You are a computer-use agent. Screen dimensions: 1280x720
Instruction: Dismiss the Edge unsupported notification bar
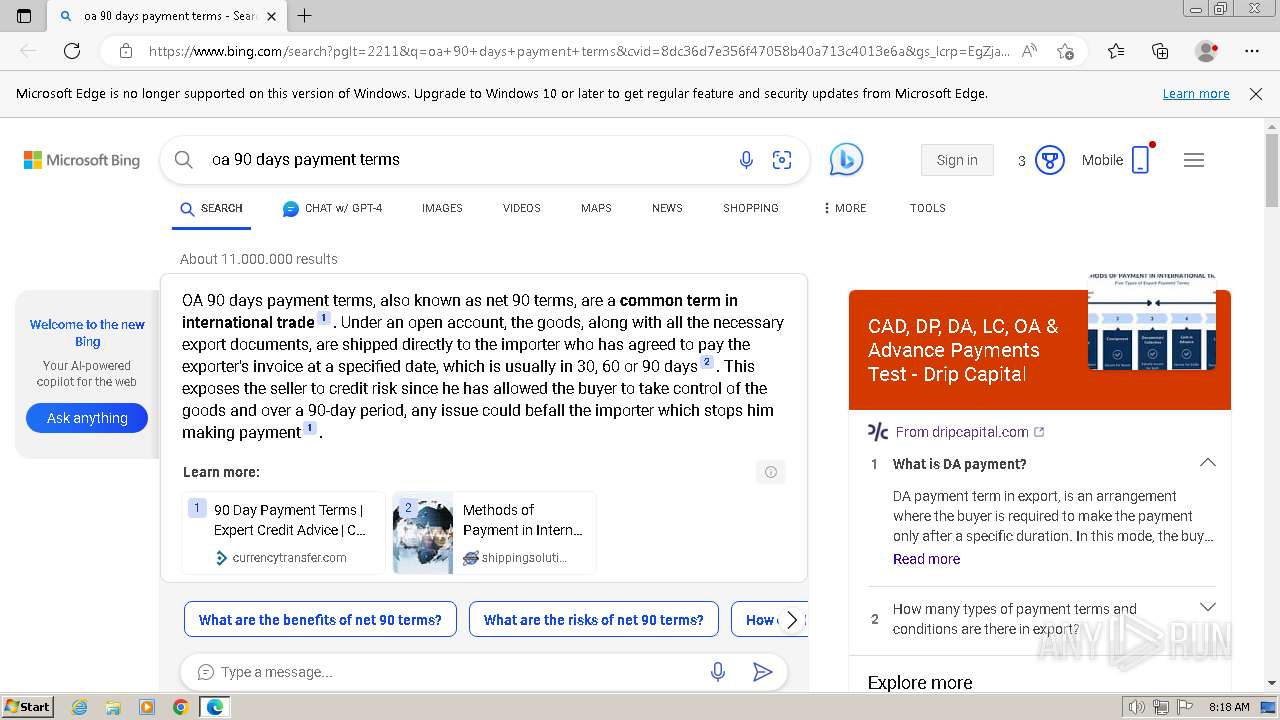[x=1256, y=94]
